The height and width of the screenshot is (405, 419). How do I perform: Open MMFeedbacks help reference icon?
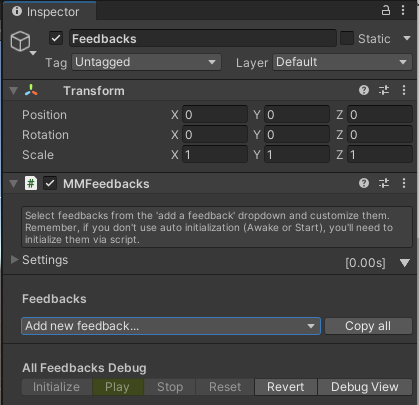point(364,183)
